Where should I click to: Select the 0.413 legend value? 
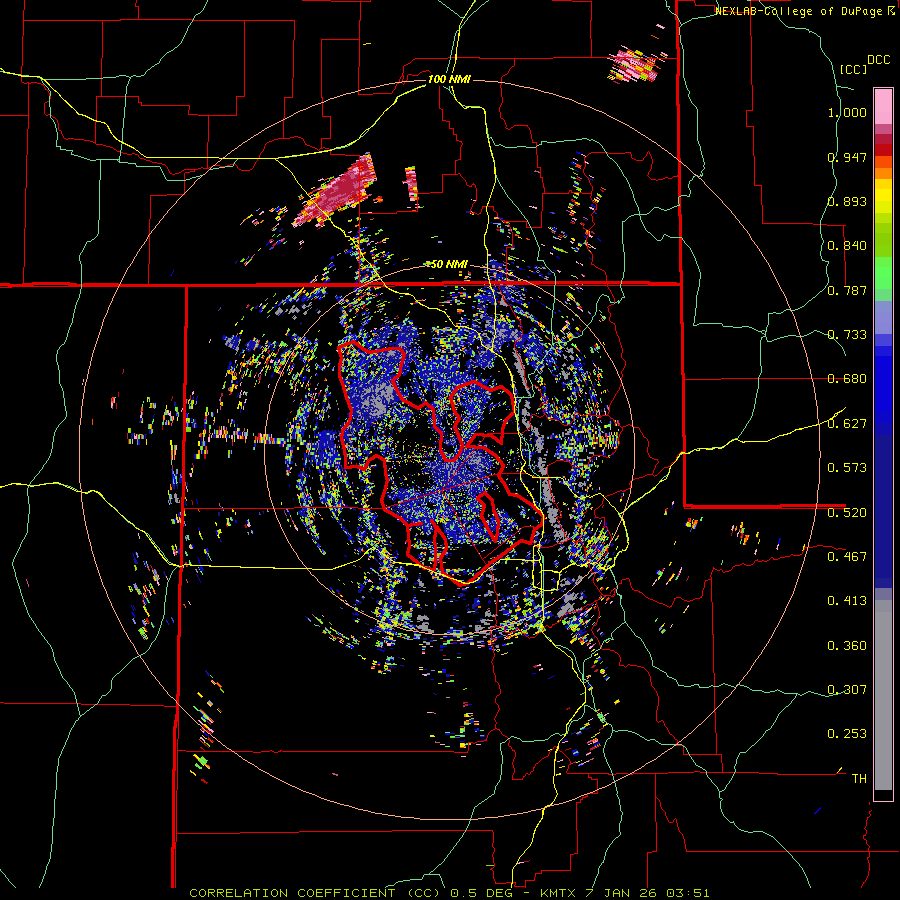pos(847,601)
